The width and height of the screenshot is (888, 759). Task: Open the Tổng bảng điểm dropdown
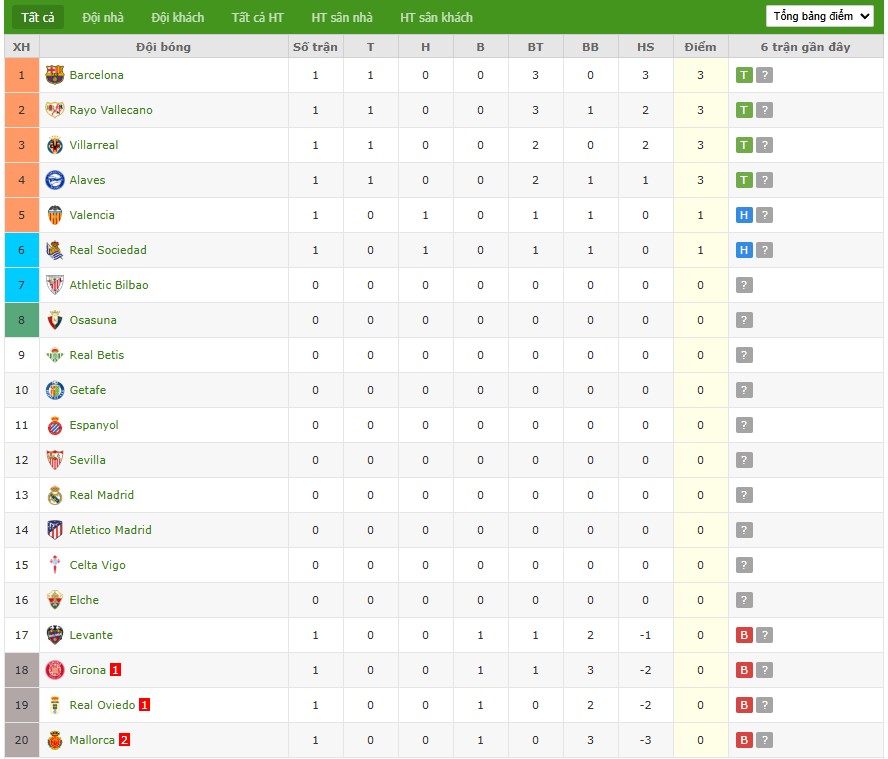tap(820, 16)
